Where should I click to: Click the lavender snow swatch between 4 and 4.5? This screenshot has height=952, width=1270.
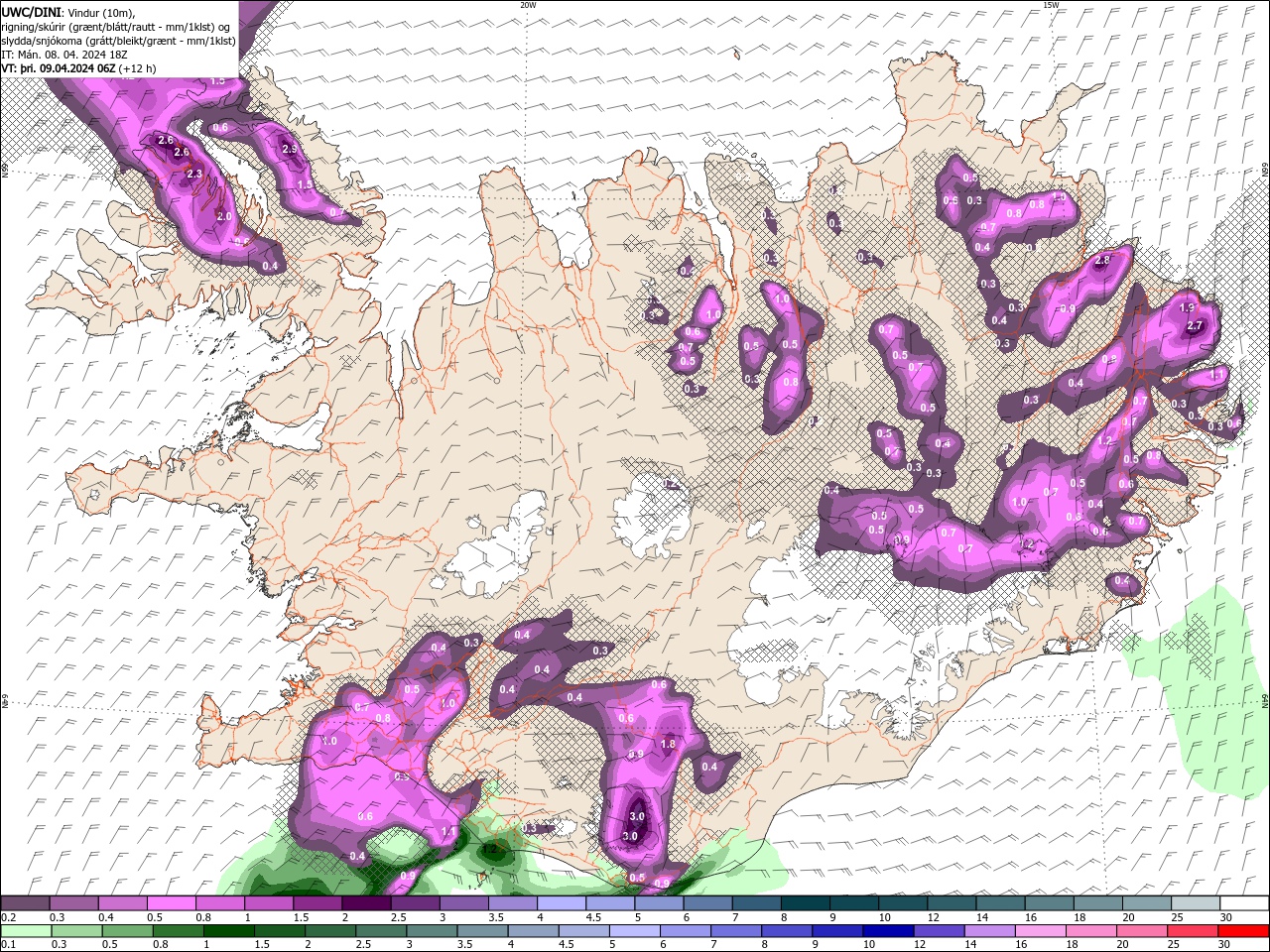(560, 903)
